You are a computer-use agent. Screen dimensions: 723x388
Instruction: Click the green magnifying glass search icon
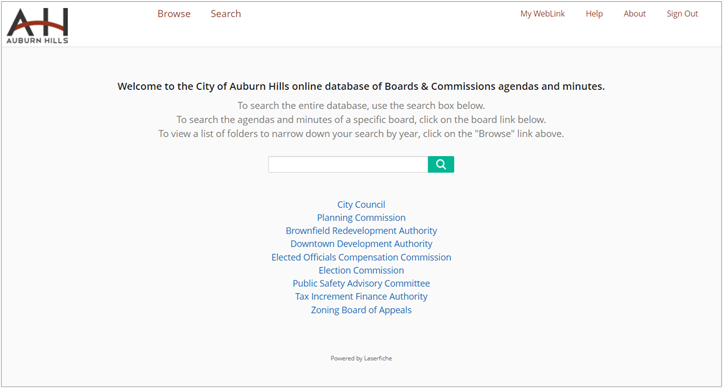(x=441, y=164)
